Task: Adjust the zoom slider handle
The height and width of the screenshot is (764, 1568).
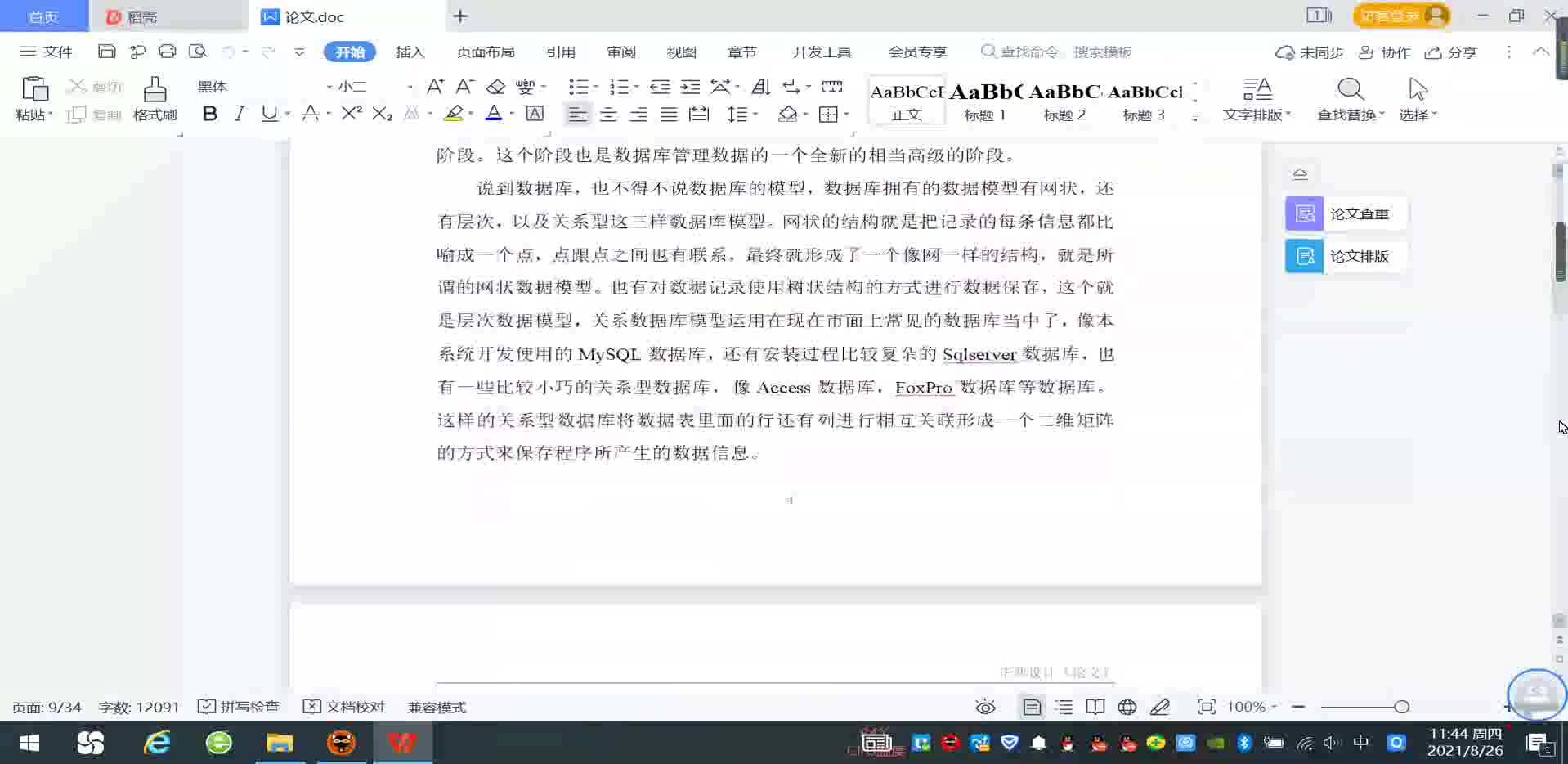Action: tap(1401, 707)
